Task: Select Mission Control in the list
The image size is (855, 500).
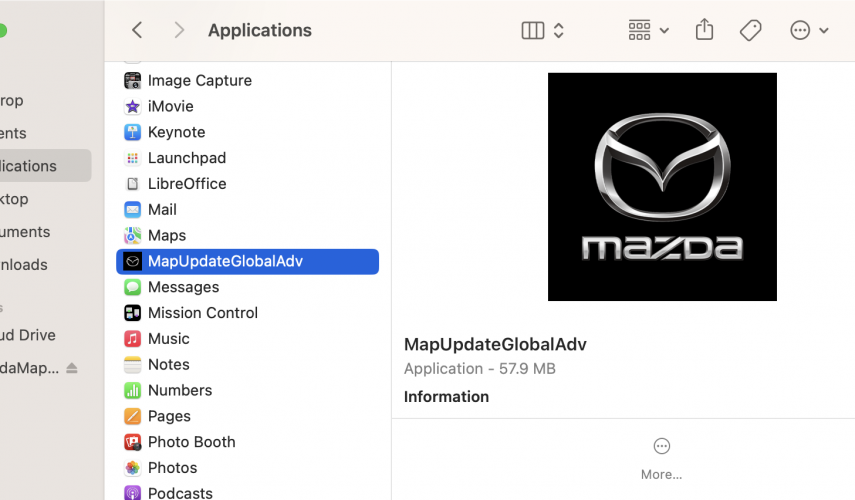Action: click(202, 313)
